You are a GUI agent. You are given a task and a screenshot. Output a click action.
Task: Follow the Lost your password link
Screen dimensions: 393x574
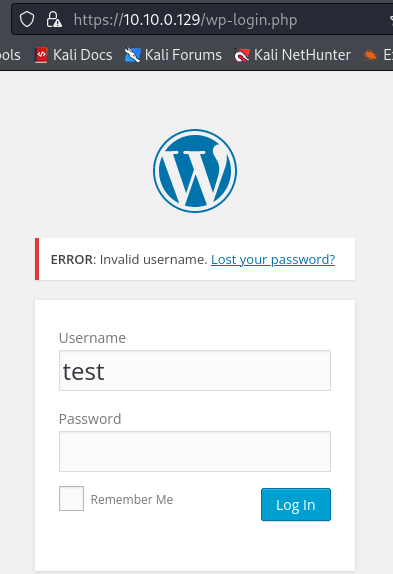273,259
